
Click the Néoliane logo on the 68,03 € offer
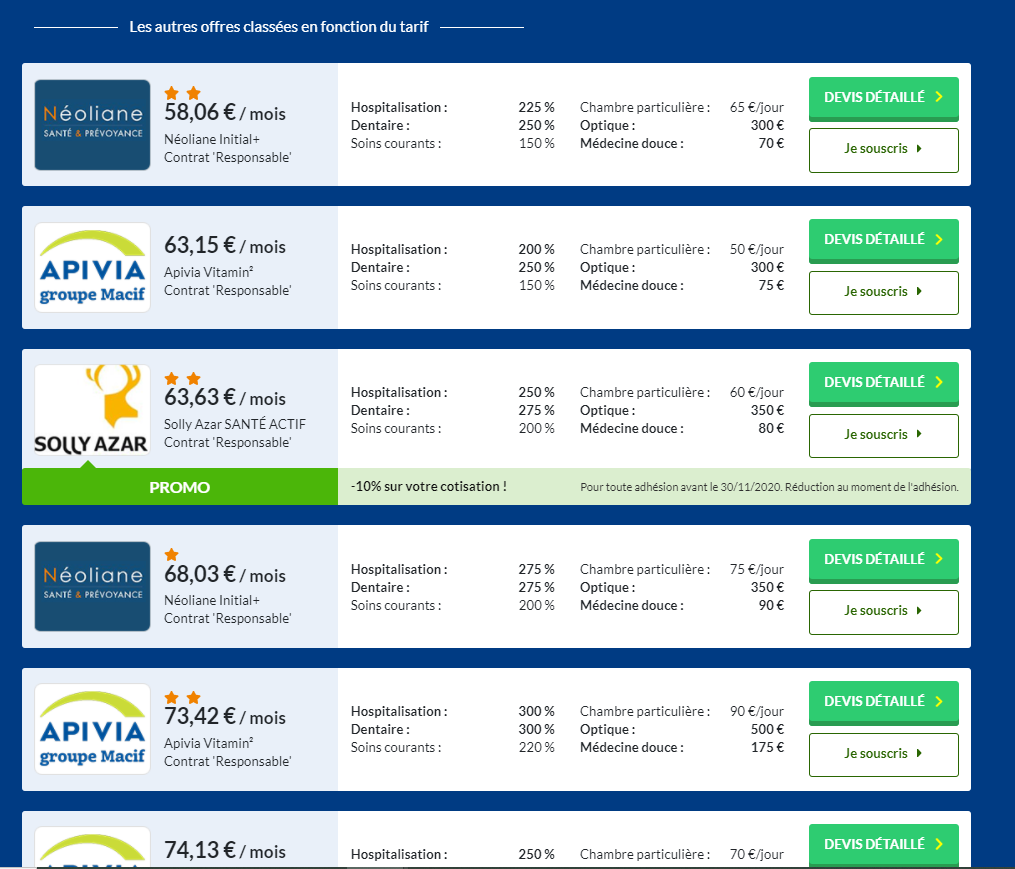tap(92, 586)
